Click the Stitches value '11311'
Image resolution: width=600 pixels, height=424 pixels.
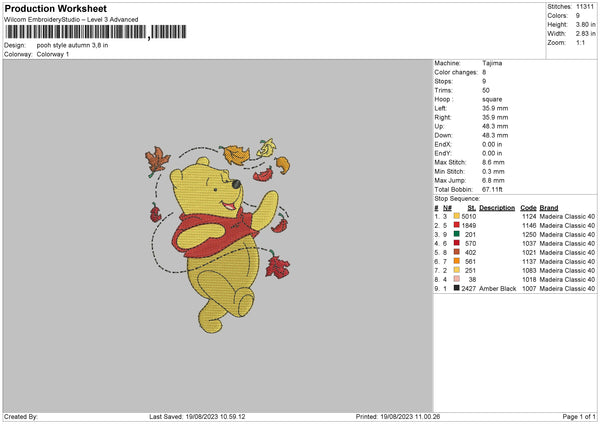pyautogui.click(x=585, y=7)
